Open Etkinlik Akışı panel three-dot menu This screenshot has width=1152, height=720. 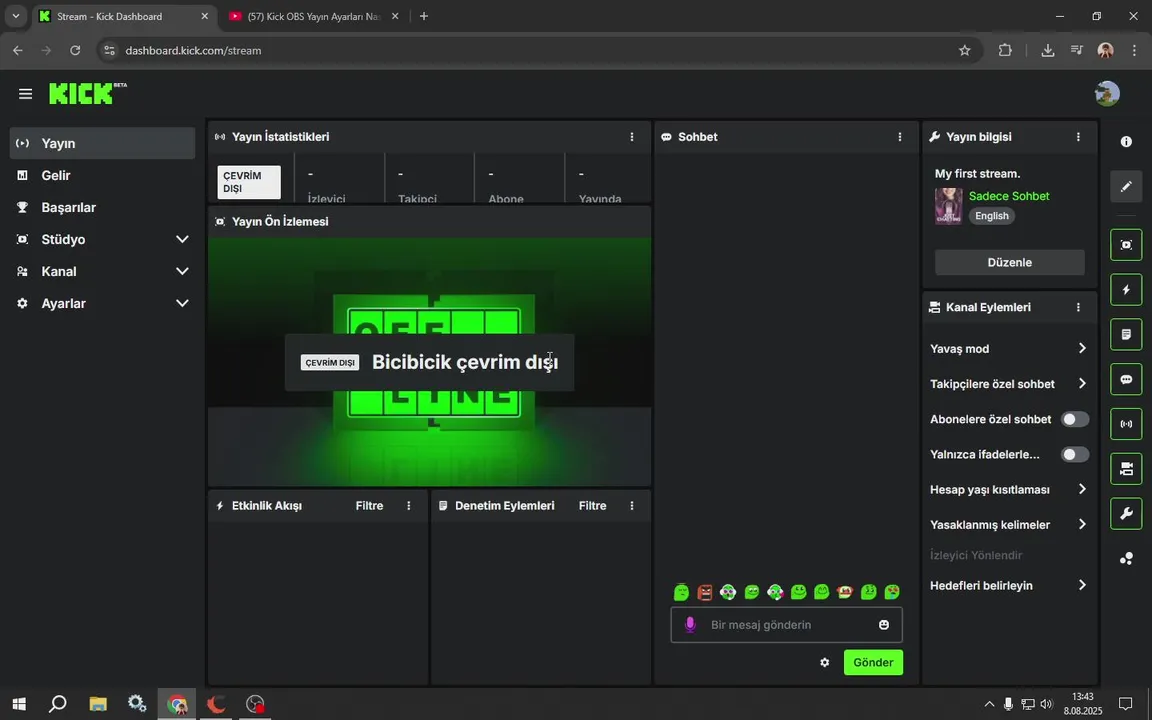click(408, 505)
